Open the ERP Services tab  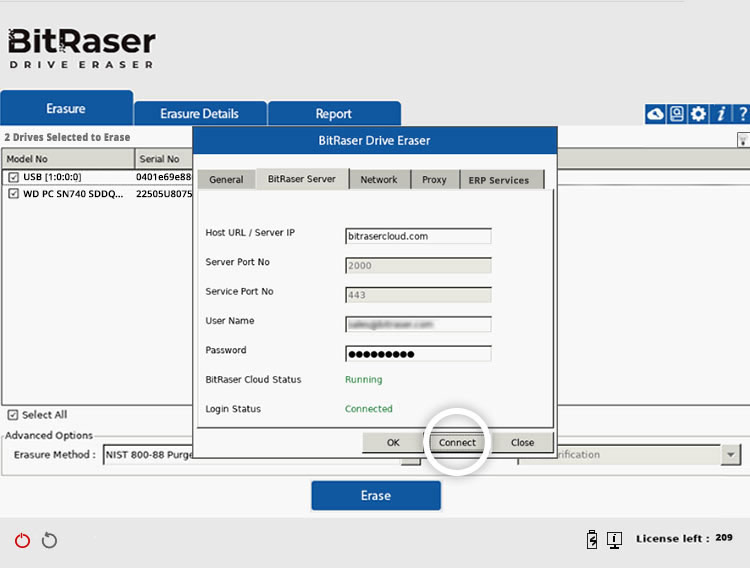click(499, 180)
